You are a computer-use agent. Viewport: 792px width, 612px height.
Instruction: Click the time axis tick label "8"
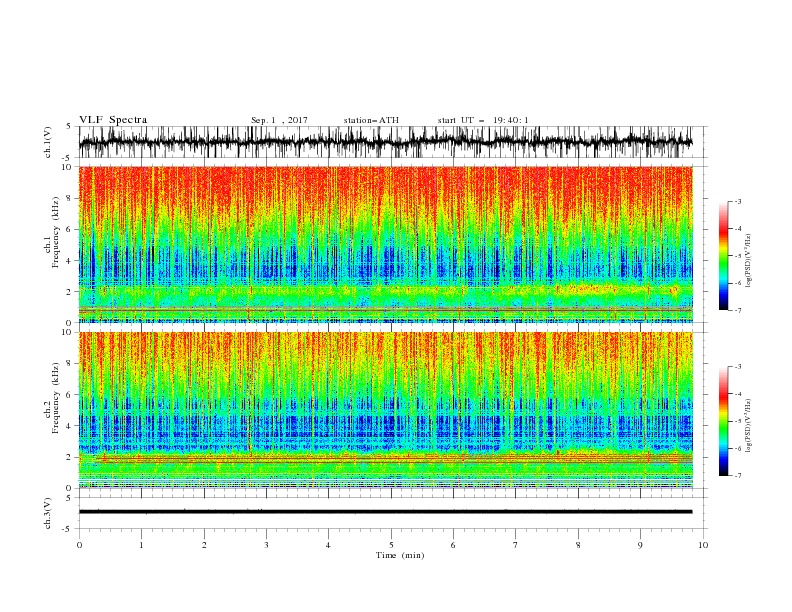tap(578, 545)
